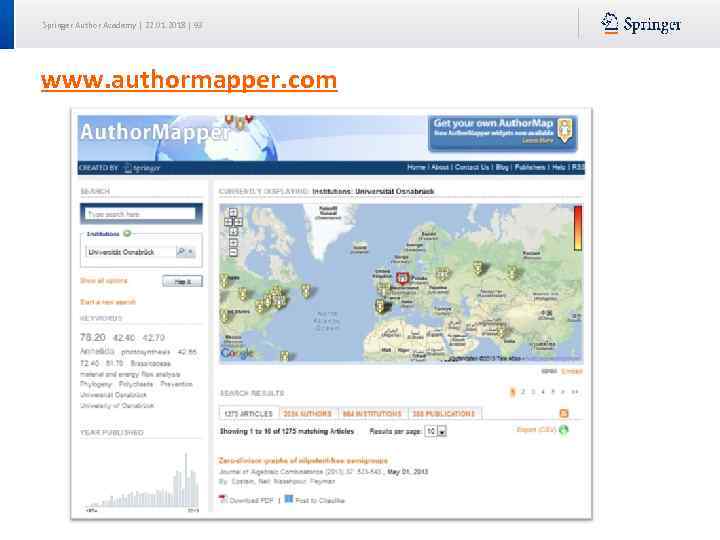The height and width of the screenshot is (540, 720).
Task: Select keyword University of Osnabrück
Action: click(x=117, y=406)
